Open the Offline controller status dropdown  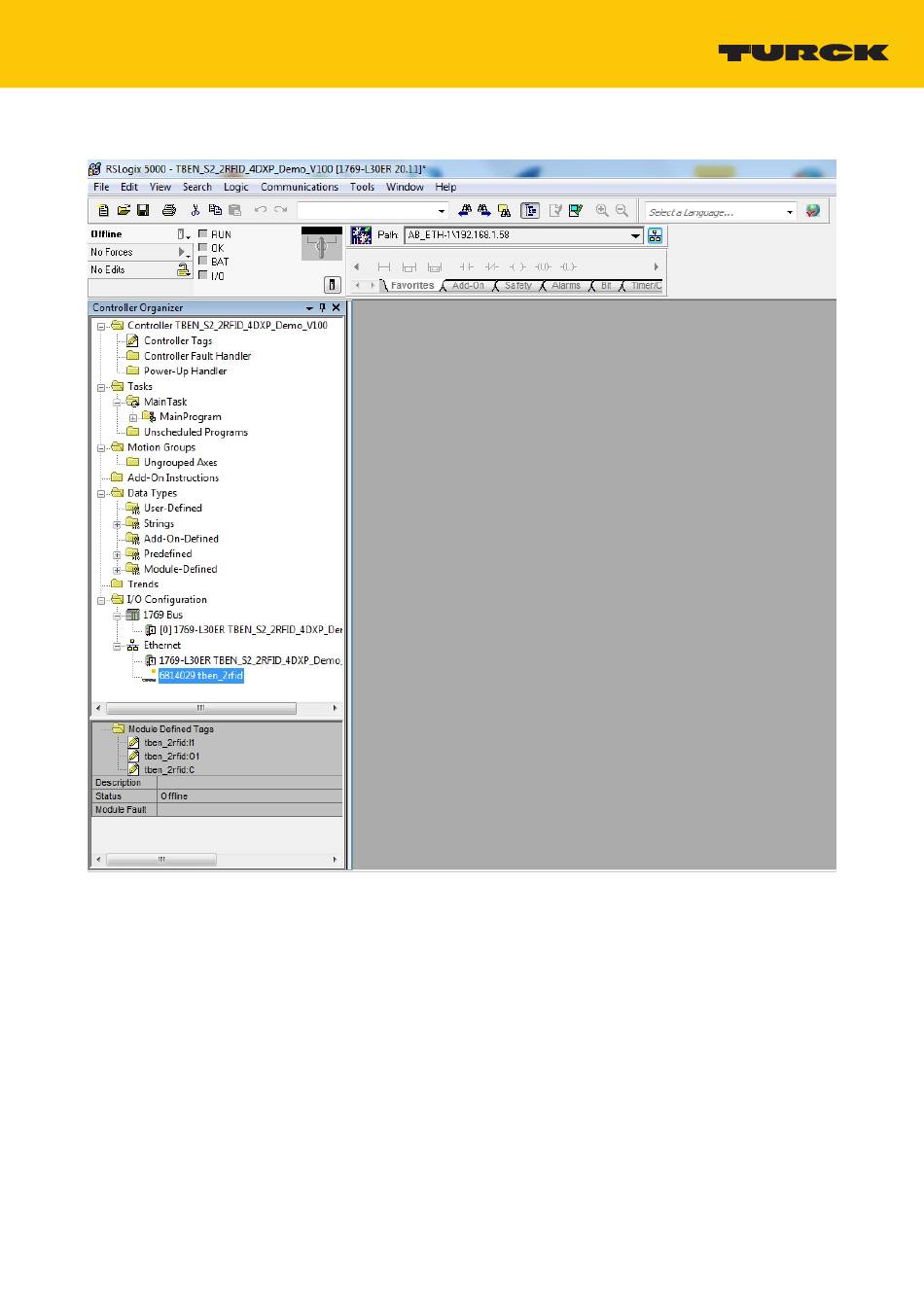(x=184, y=234)
